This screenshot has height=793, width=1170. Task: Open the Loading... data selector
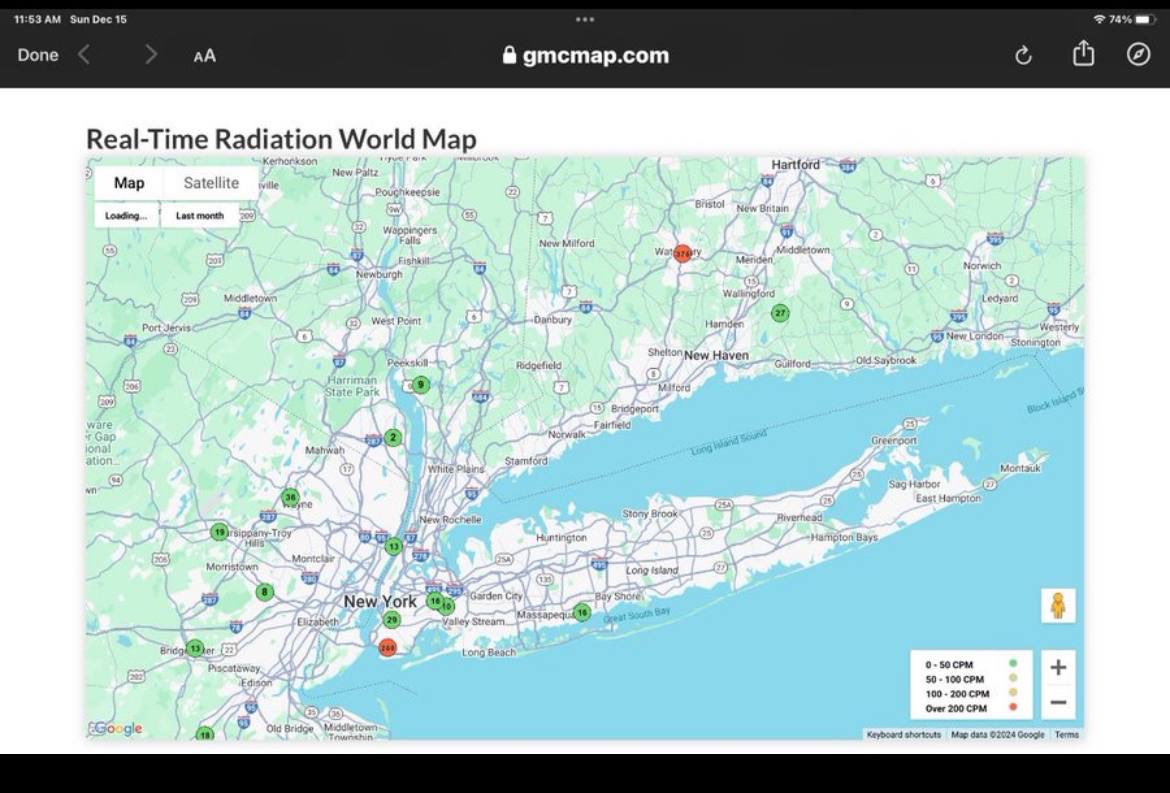(x=126, y=215)
